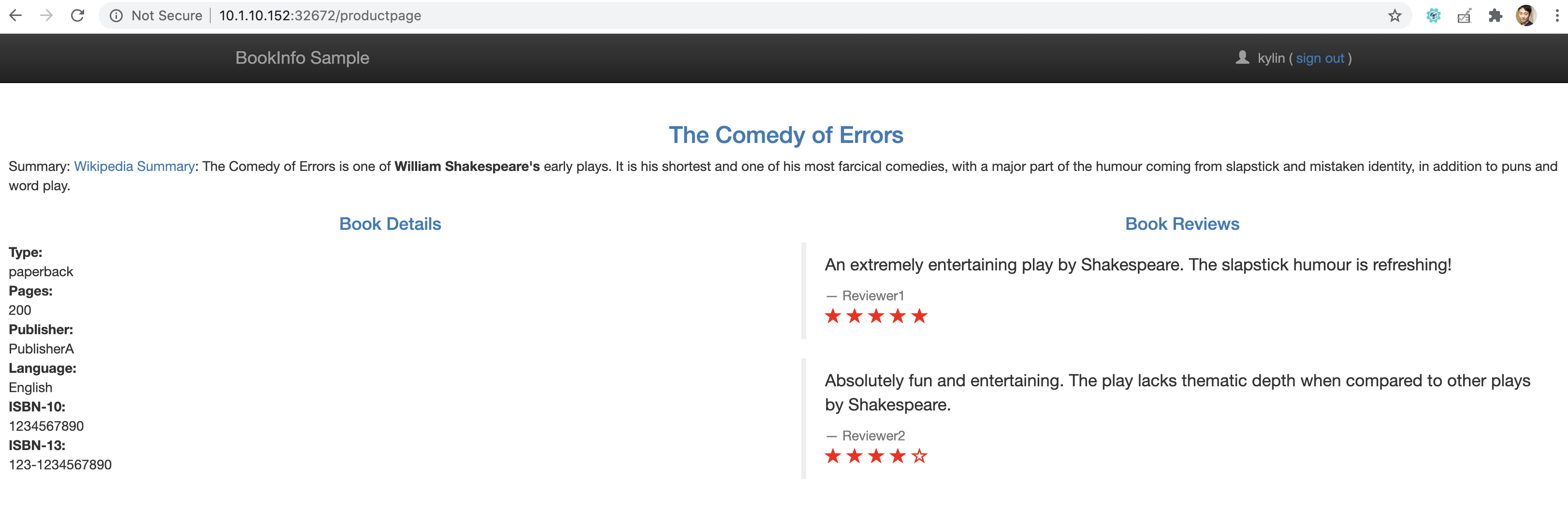This screenshot has width=1568, height=508.
Task: Click the chart extension icon beside the gear
Action: click(x=1464, y=16)
